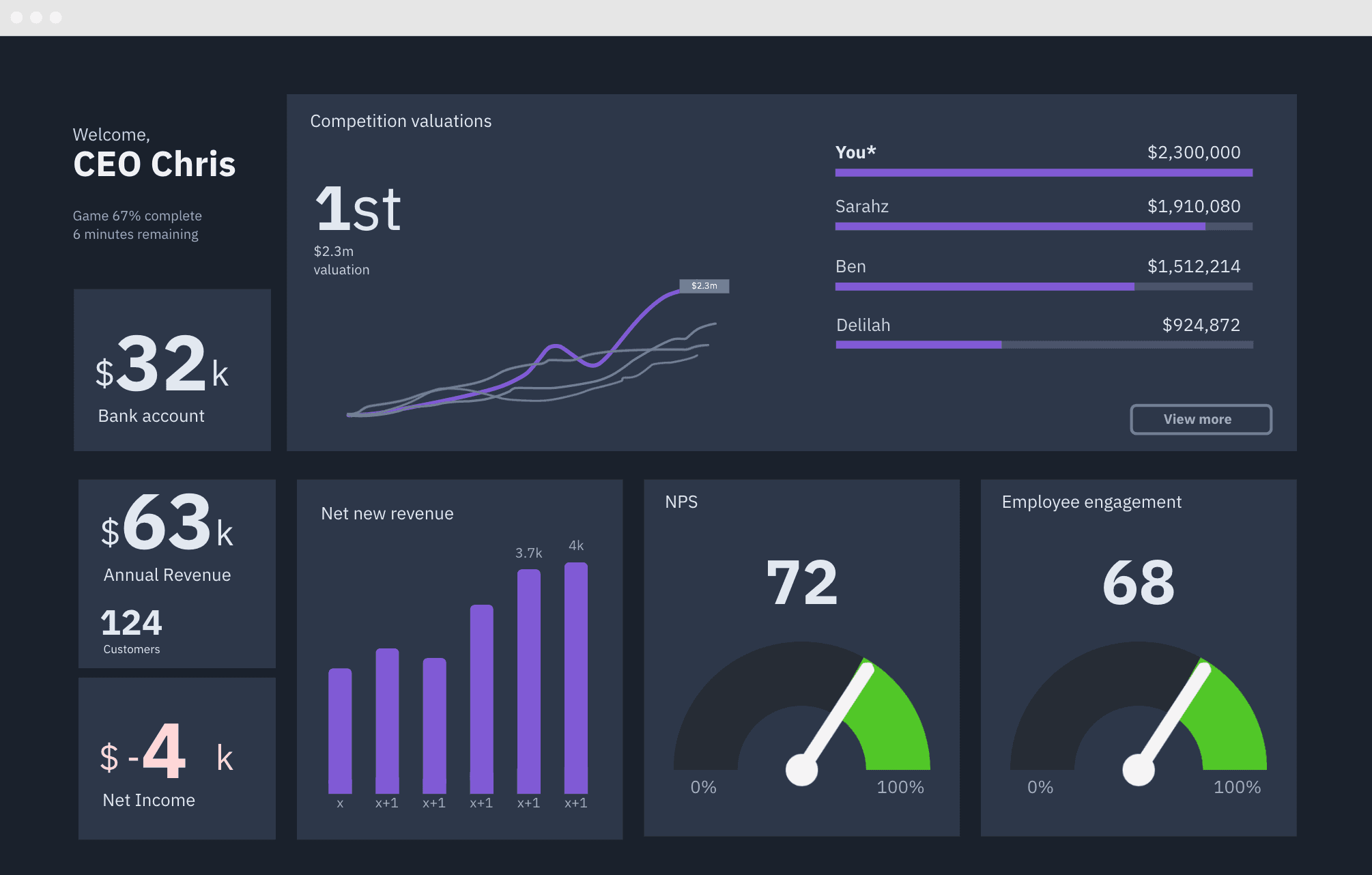Viewport: 1372px width, 875px height.
Task: Open CEO Chris welcome name link
Action: click(154, 163)
